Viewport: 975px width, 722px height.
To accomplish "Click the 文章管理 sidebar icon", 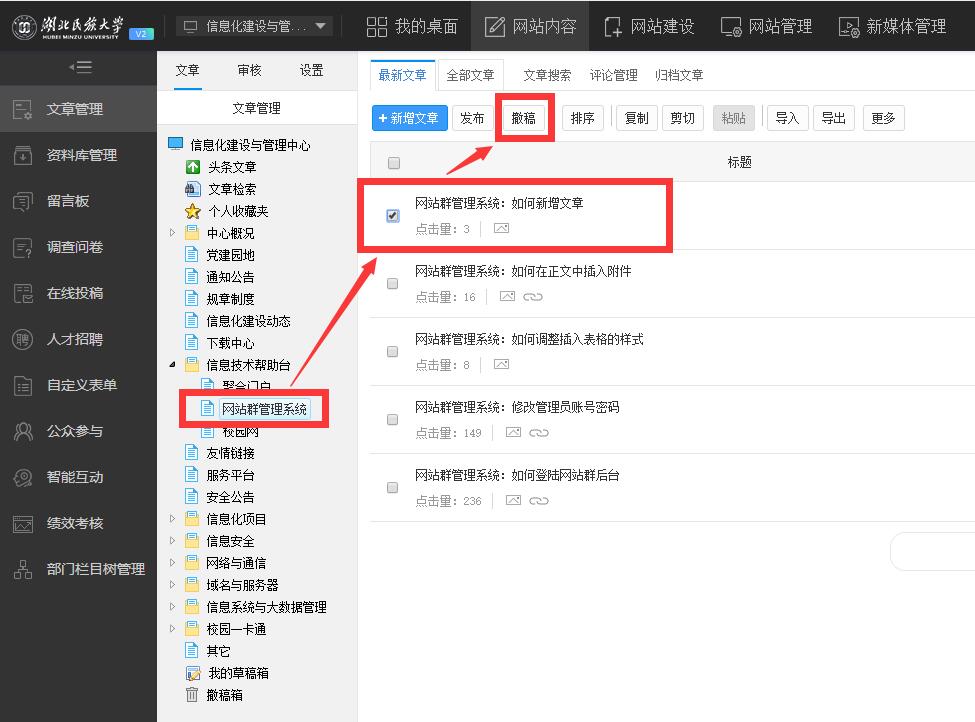I will click(22, 109).
